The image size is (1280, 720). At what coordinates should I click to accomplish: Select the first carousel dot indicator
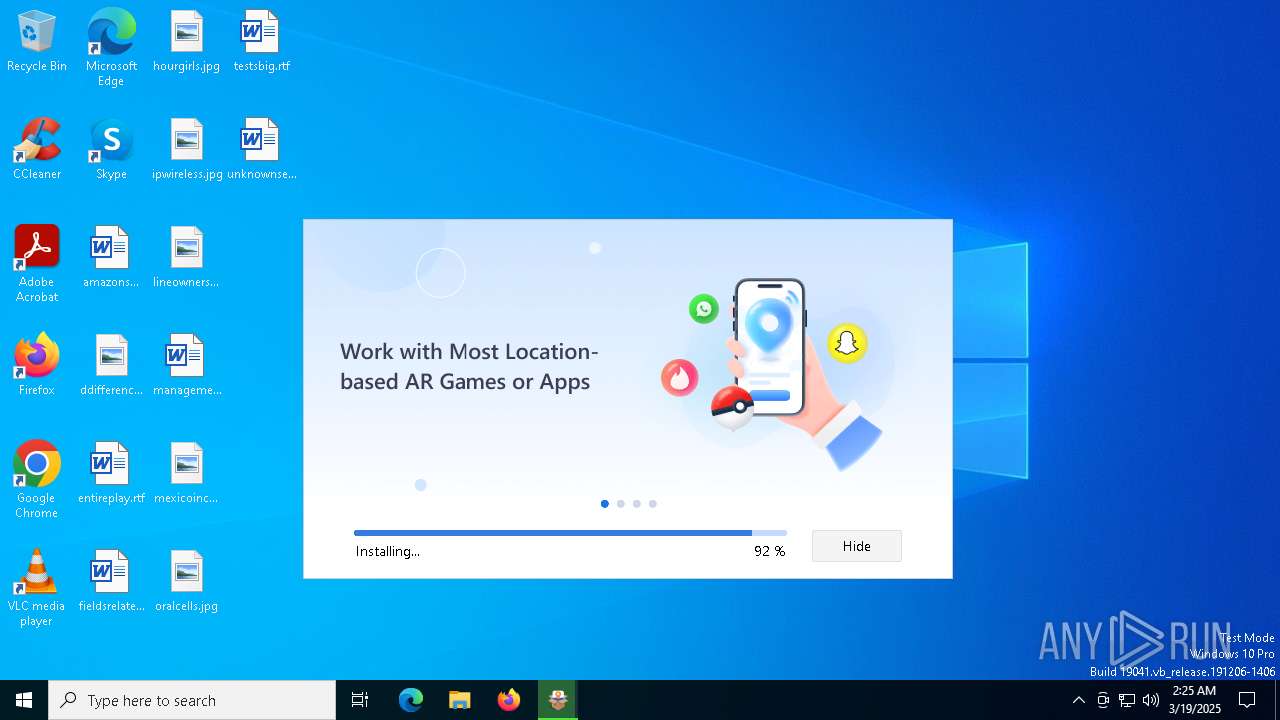tap(604, 504)
